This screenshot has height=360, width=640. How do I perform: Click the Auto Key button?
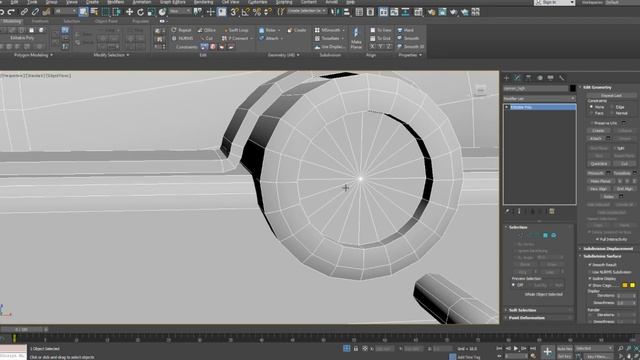pos(564,349)
